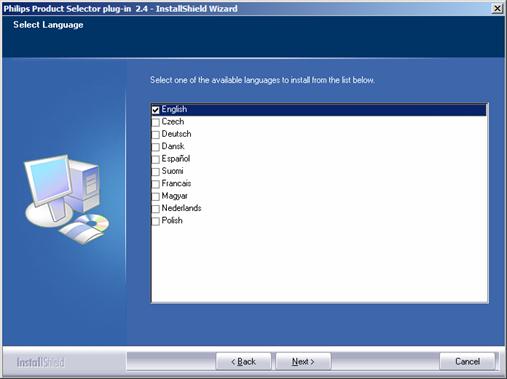Cancel the installation wizard
This screenshot has height=379, width=507.
[x=467, y=362]
